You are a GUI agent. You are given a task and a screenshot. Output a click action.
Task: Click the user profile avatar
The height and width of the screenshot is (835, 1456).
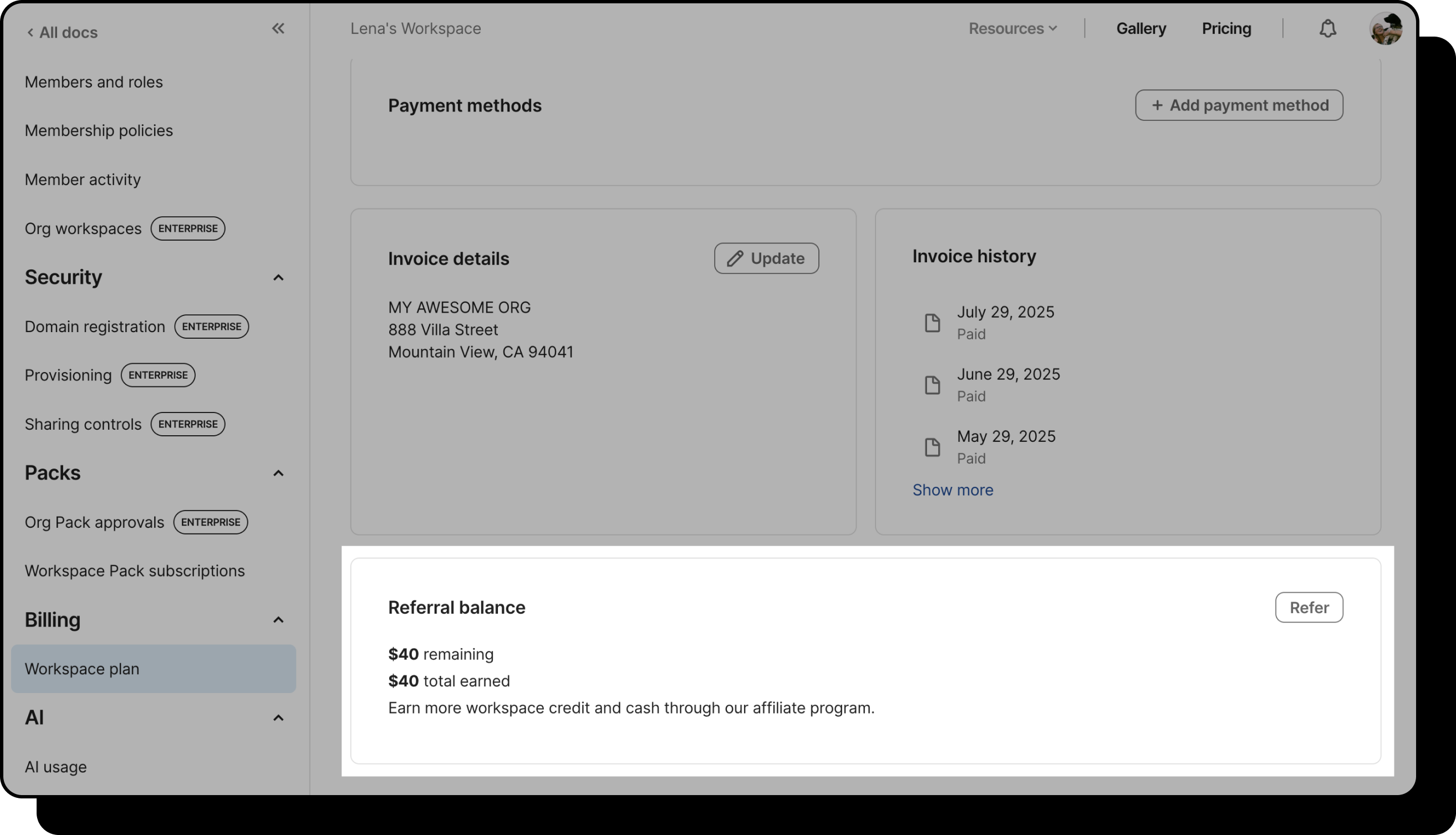pyautogui.click(x=1386, y=29)
